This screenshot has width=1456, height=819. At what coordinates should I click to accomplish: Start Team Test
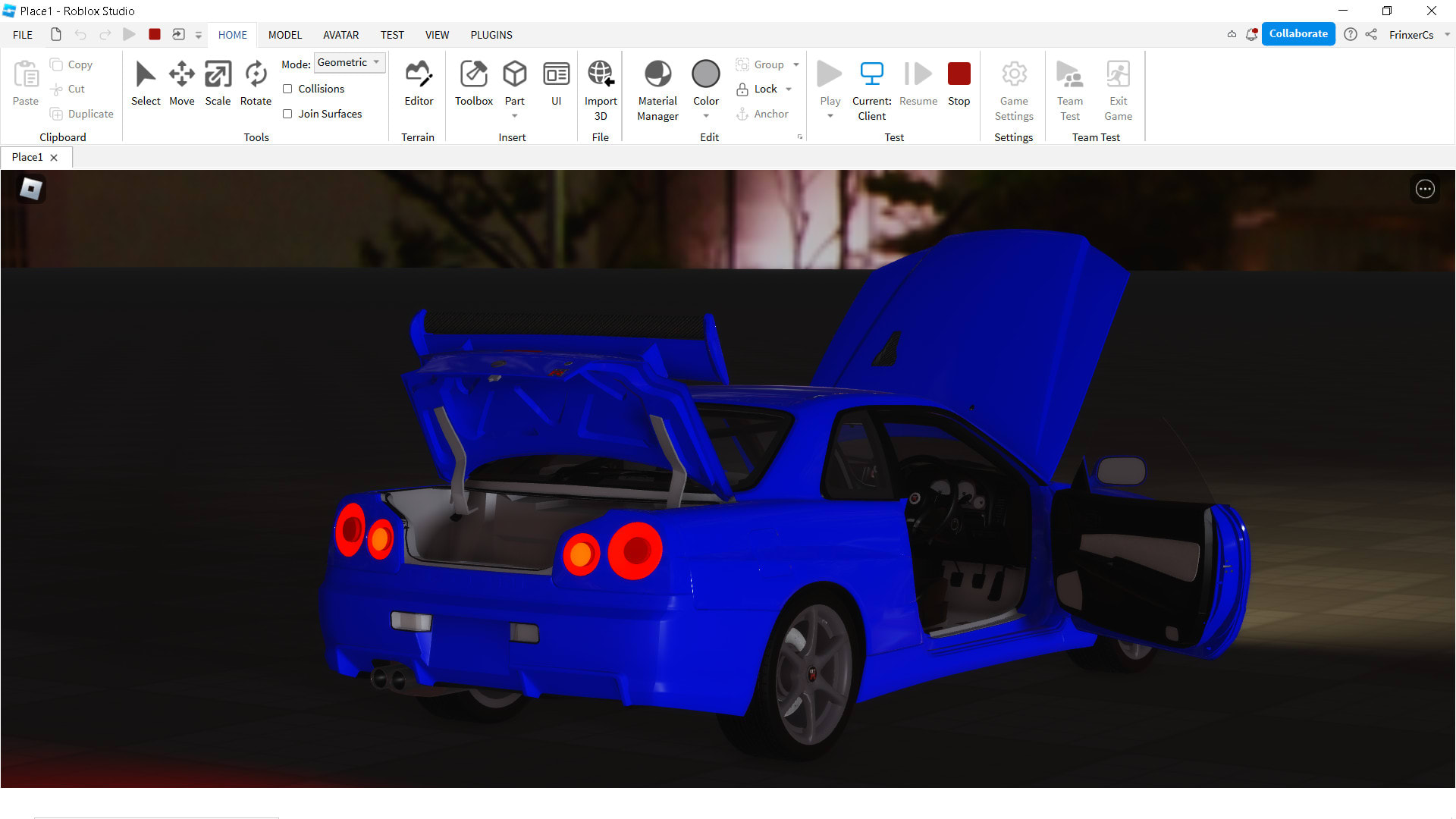point(1069,89)
